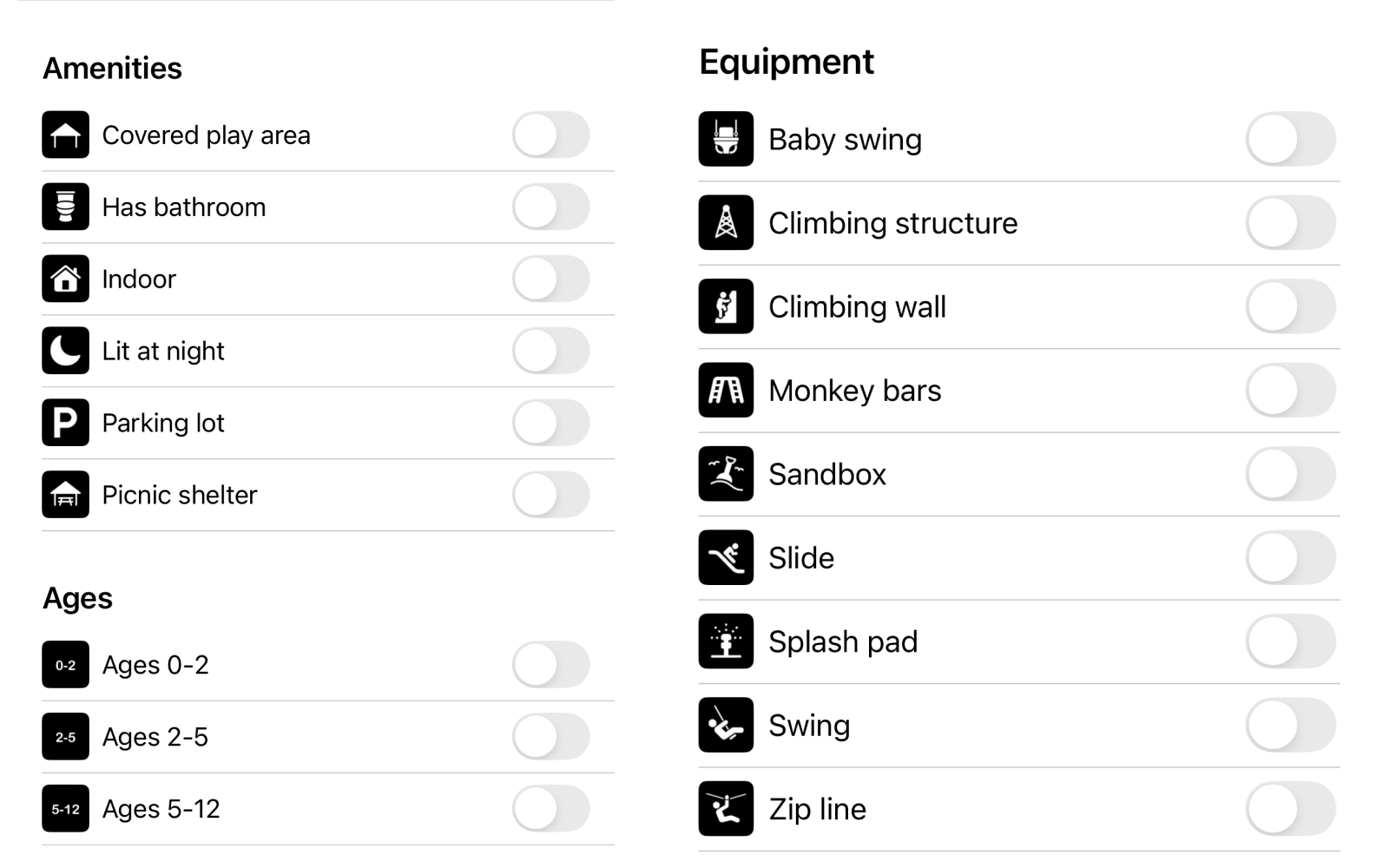Click the Climbing structure icon
The height and width of the screenshot is (868, 1389).
pyautogui.click(x=726, y=223)
